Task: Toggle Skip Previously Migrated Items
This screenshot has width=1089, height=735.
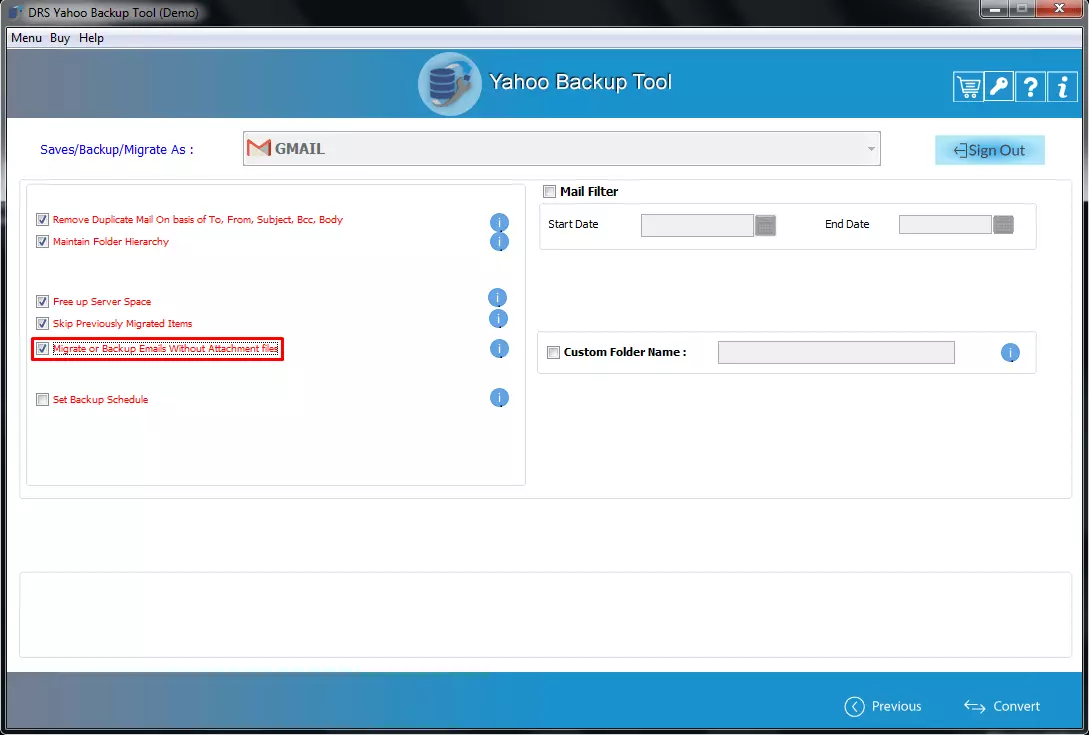Action: (42, 324)
